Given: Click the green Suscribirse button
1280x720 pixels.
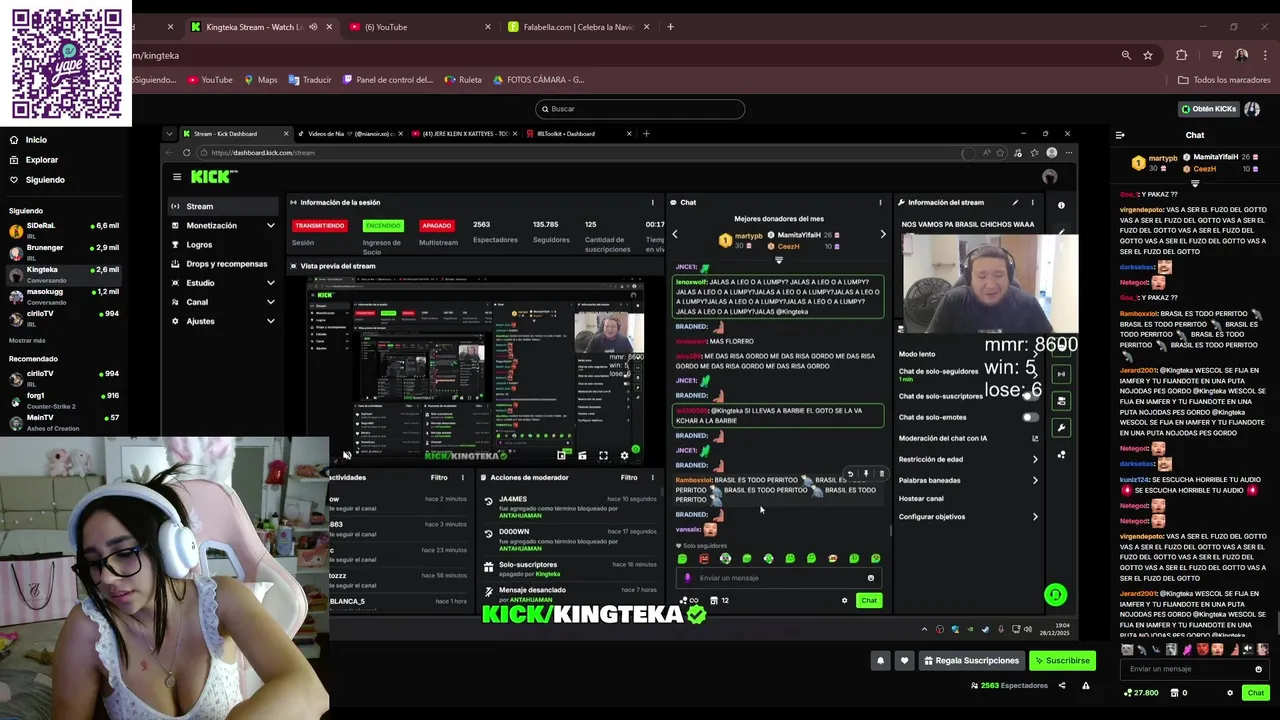Looking at the screenshot, I should point(1062,660).
